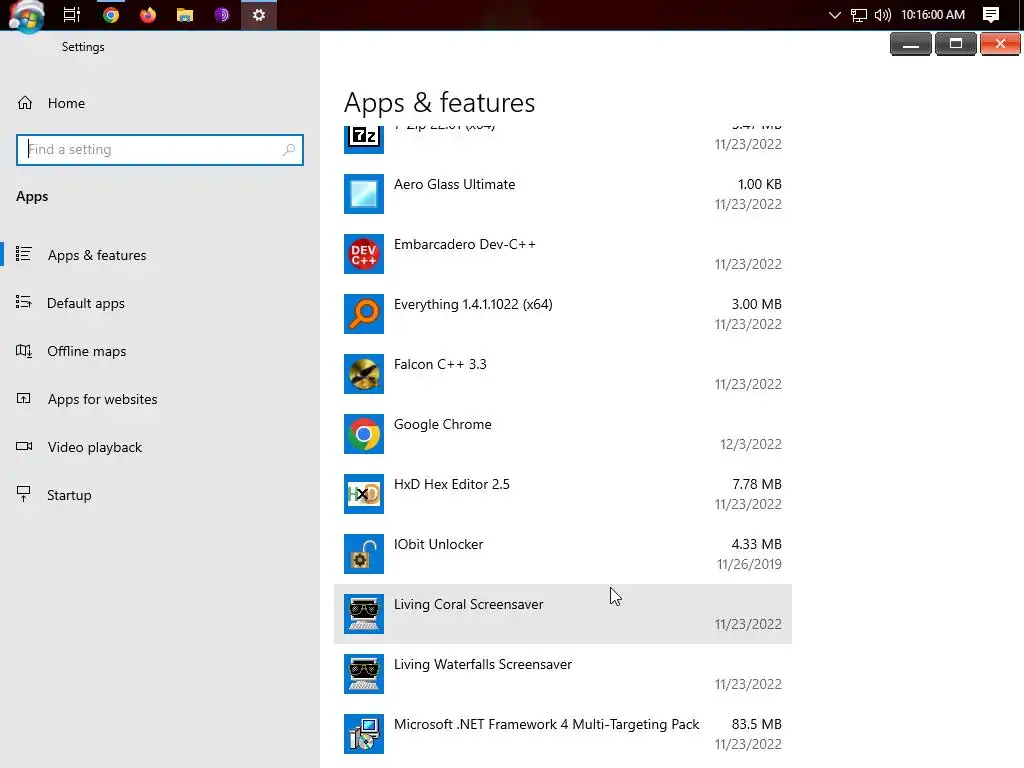Focus the Find a setting search box

tap(160, 150)
